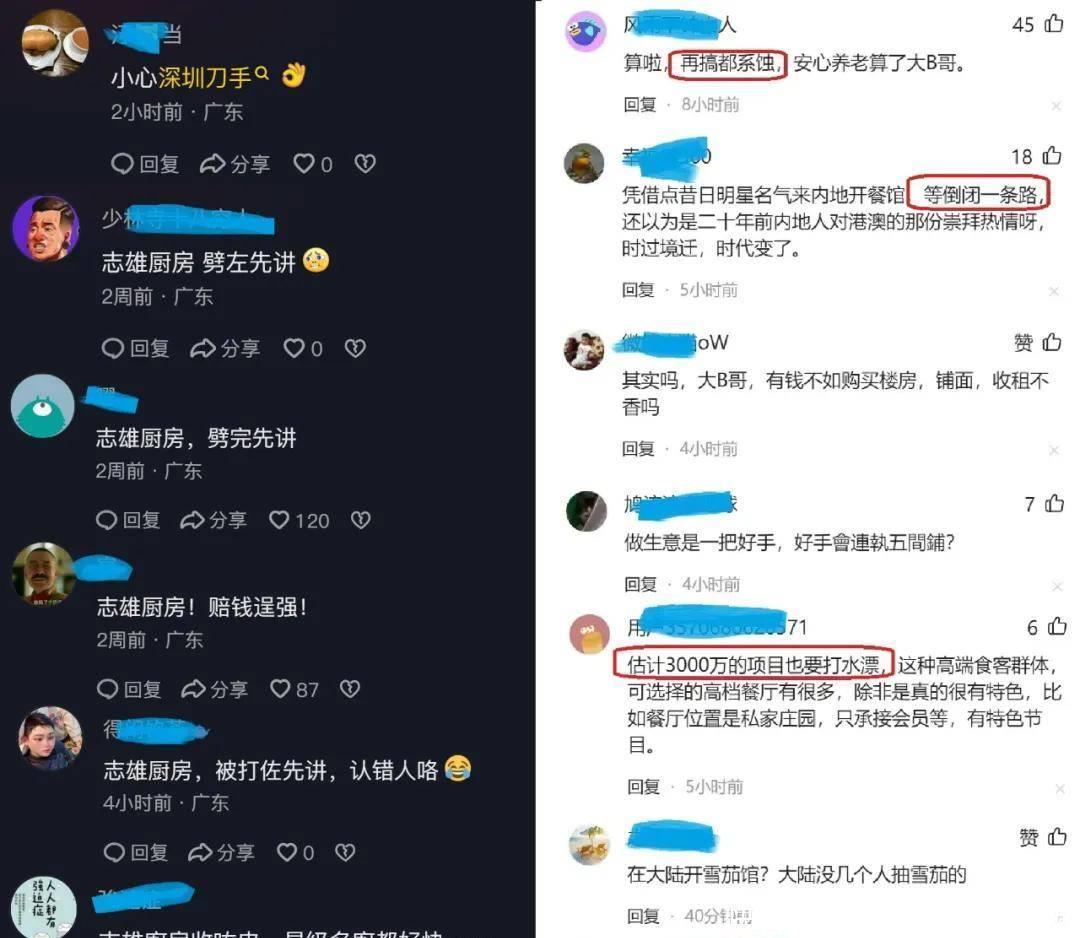Toggle the heart with 87 likes
This screenshot has width=1080, height=938.
280,689
